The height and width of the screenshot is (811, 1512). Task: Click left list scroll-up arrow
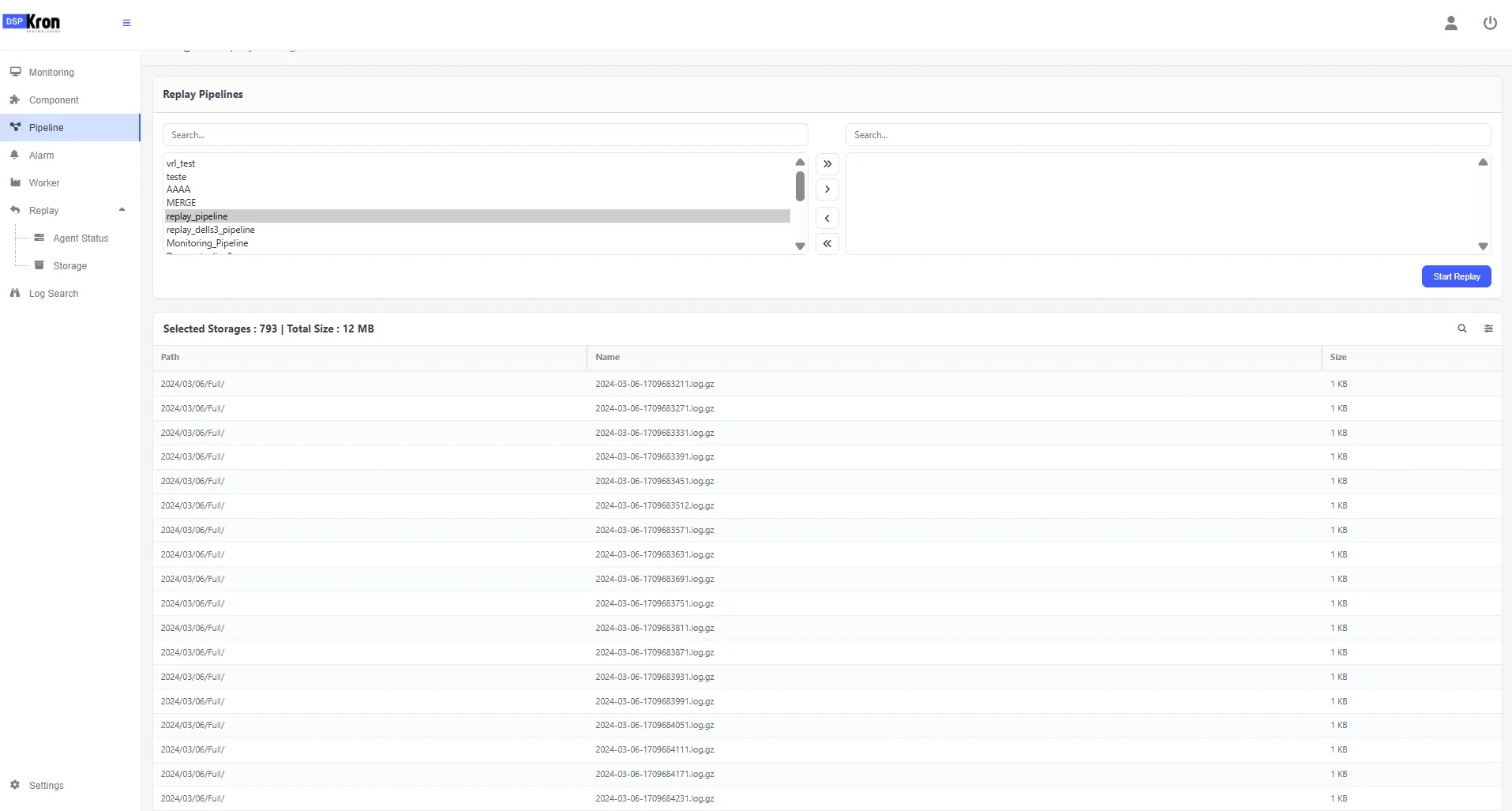point(800,162)
